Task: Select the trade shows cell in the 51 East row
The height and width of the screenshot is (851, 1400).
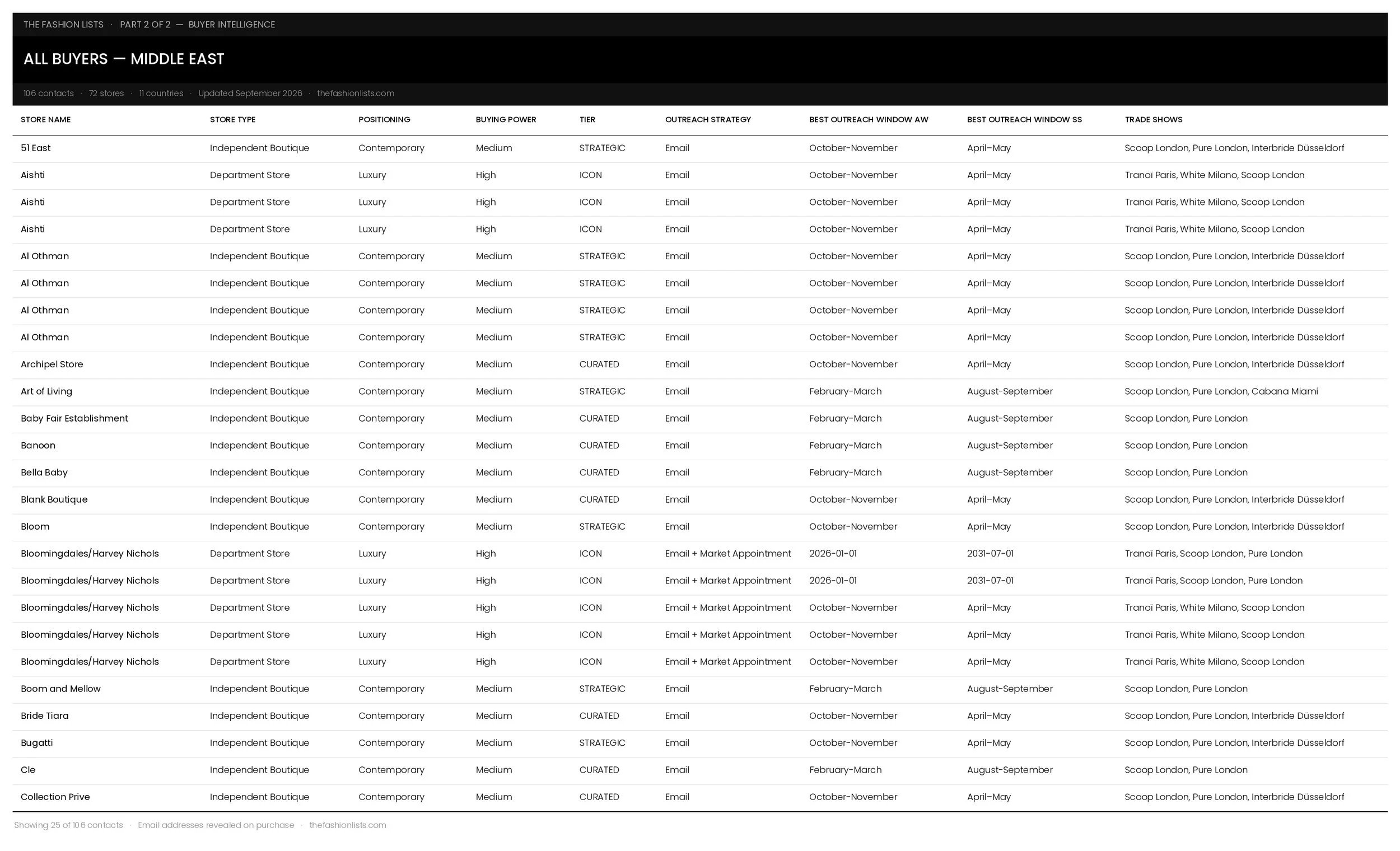Action: 1234,148
